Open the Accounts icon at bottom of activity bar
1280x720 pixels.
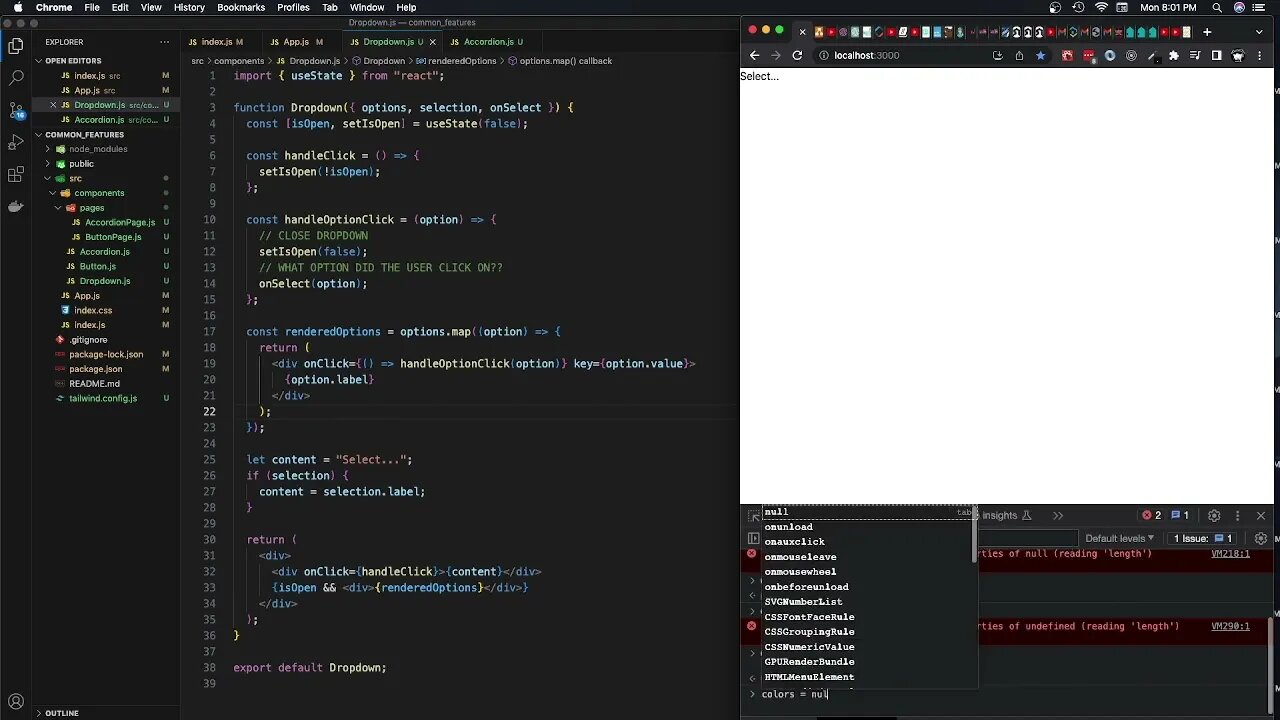click(15, 701)
